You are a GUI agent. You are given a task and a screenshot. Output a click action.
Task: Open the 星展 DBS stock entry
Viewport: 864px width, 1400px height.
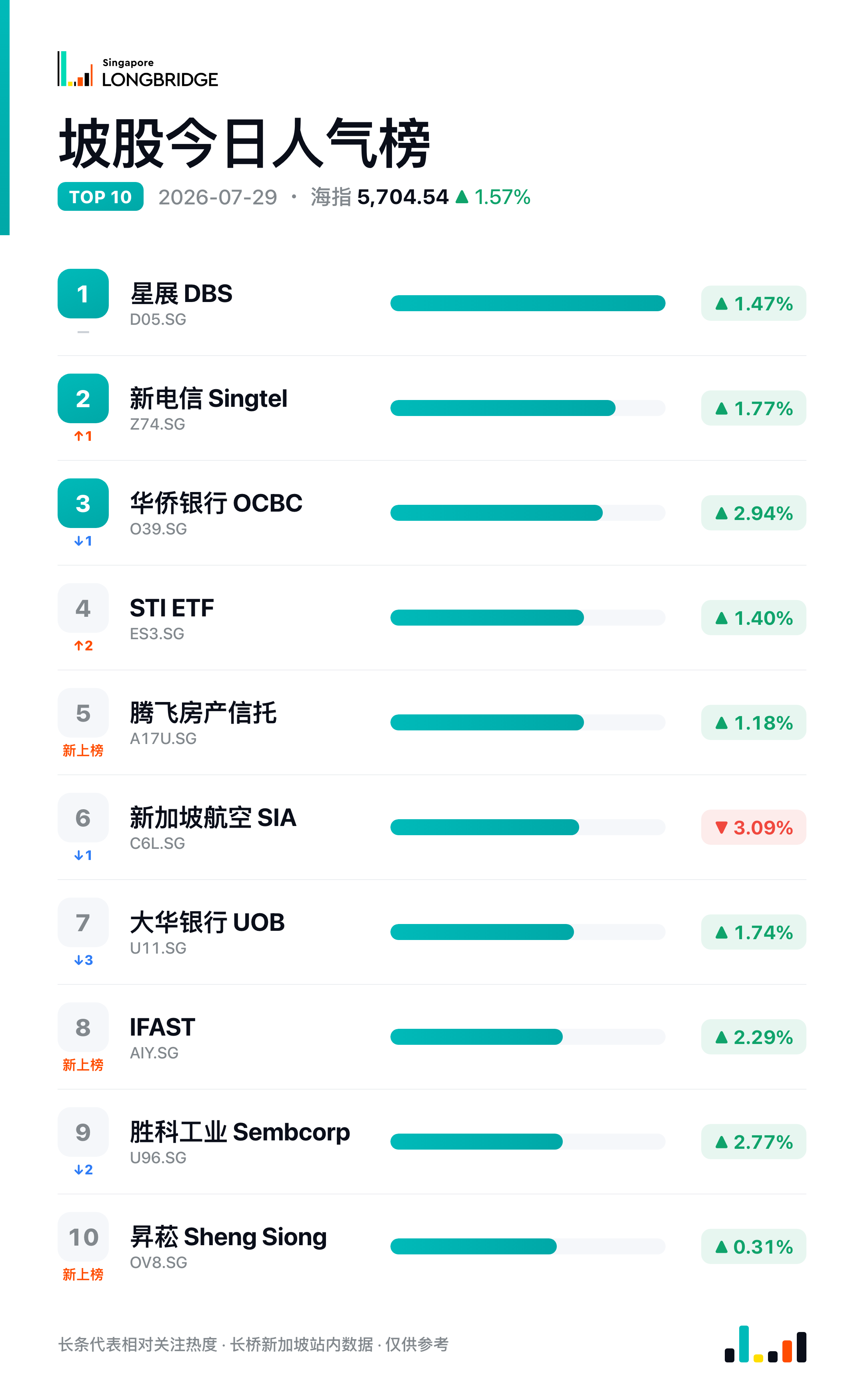tap(181, 303)
